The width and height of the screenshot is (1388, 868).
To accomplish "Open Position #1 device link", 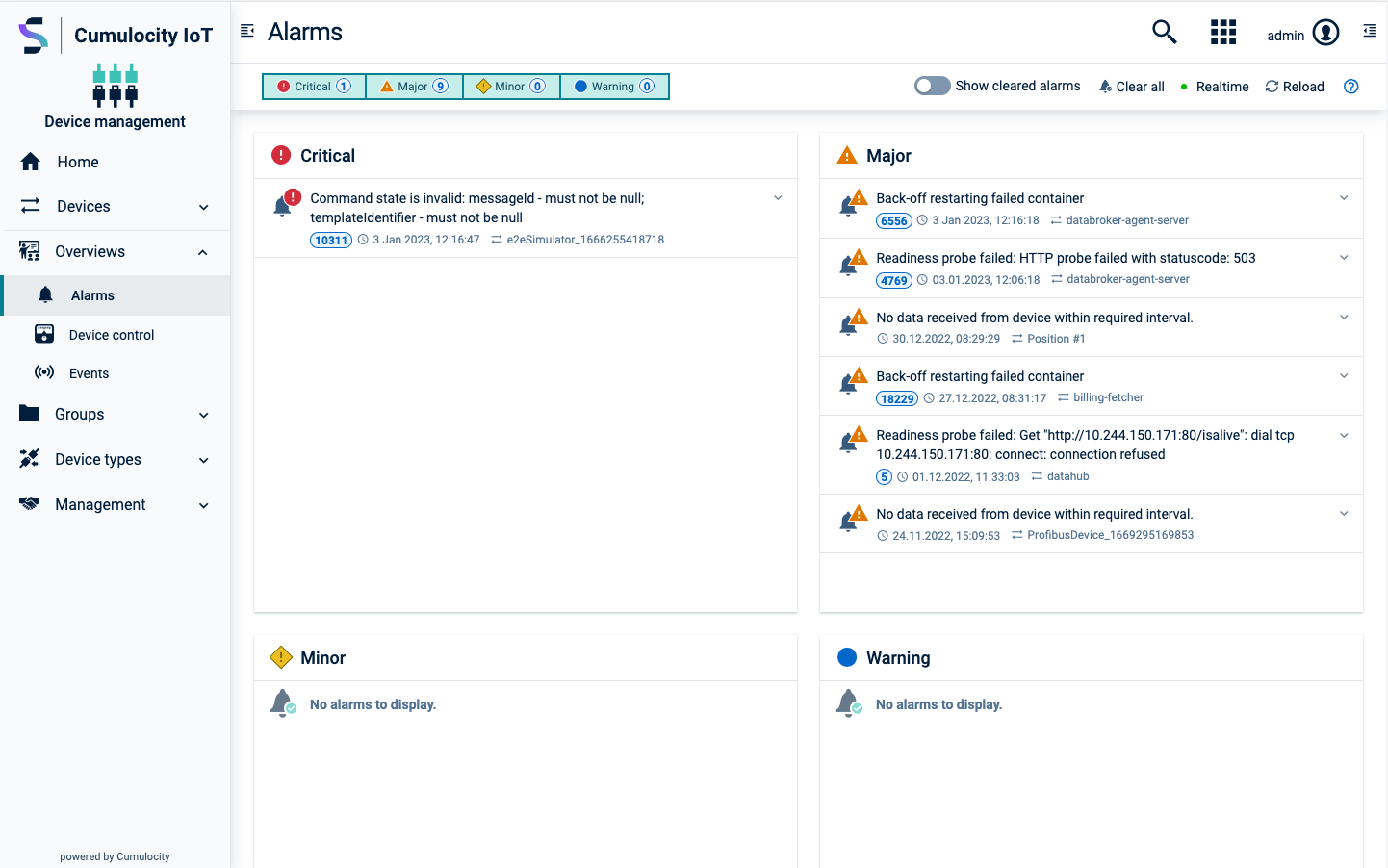I will click(x=1056, y=339).
